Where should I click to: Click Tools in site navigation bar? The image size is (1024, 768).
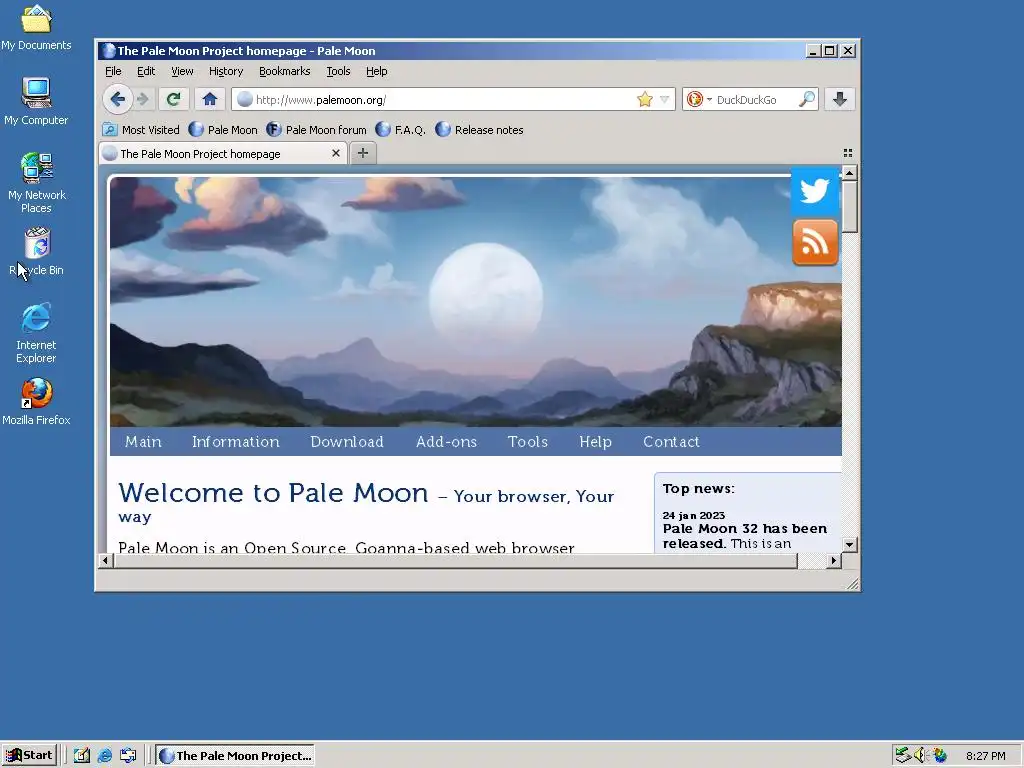[x=528, y=441]
